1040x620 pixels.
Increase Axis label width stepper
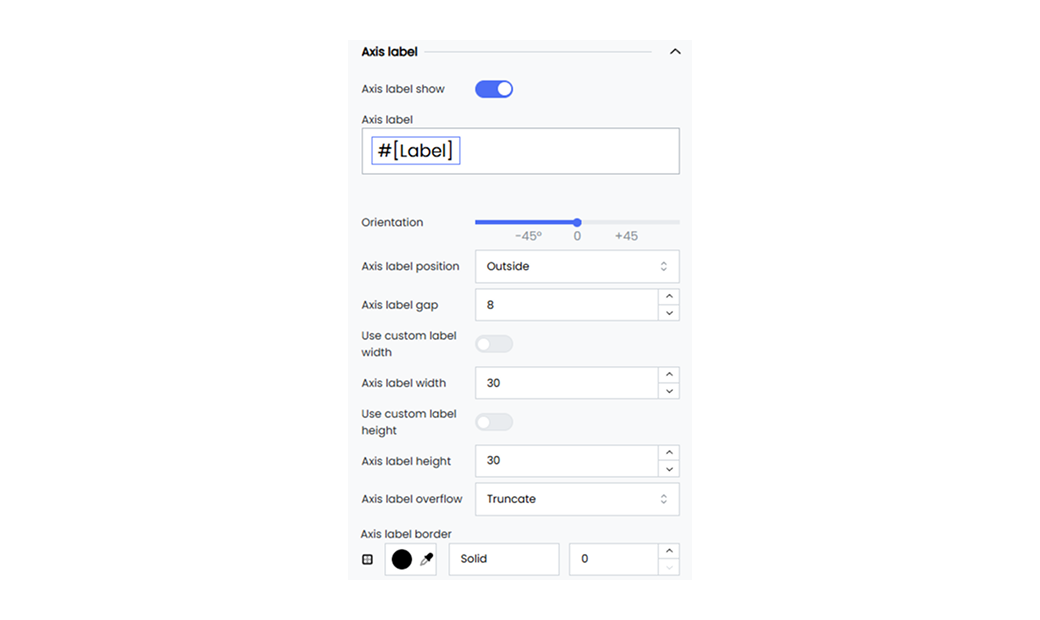669,375
